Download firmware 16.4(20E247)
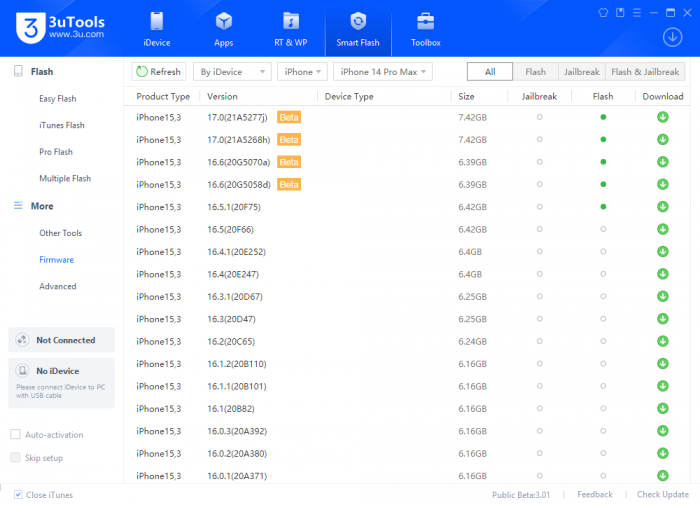700x505 pixels. click(662, 274)
